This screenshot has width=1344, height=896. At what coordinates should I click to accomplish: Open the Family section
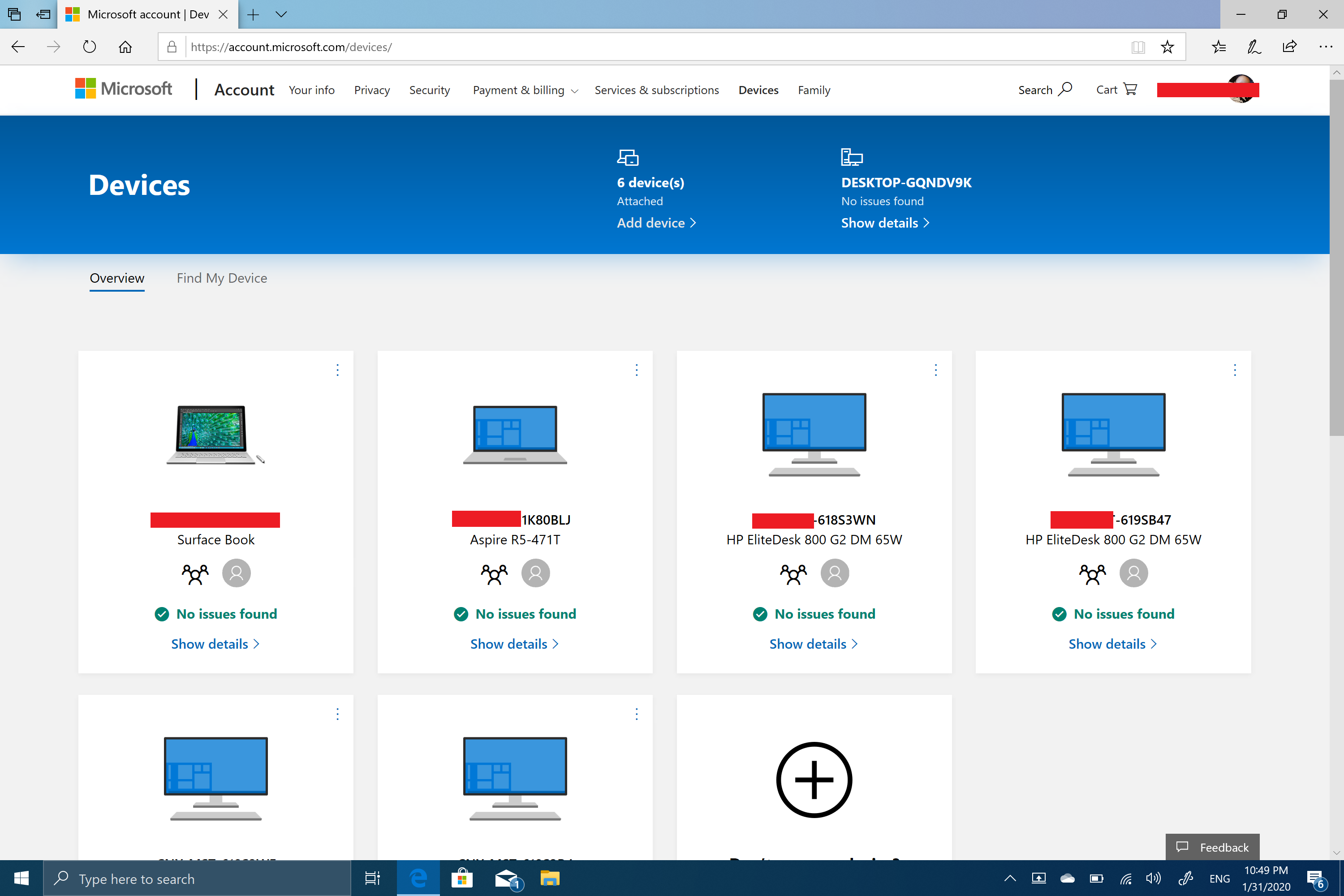(x=814, y=90)
